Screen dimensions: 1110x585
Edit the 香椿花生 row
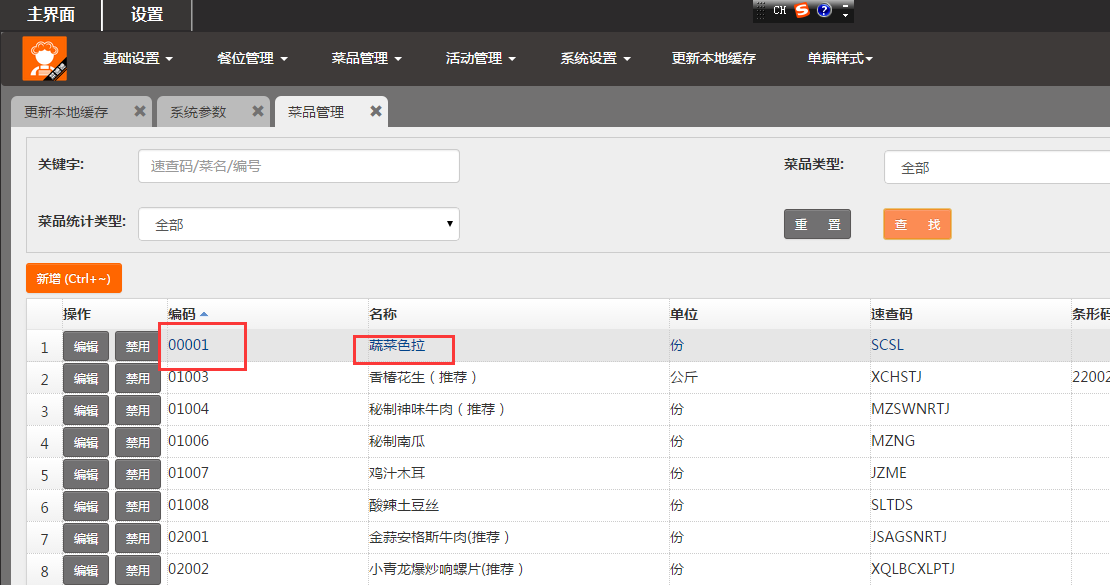pos(86,378)
